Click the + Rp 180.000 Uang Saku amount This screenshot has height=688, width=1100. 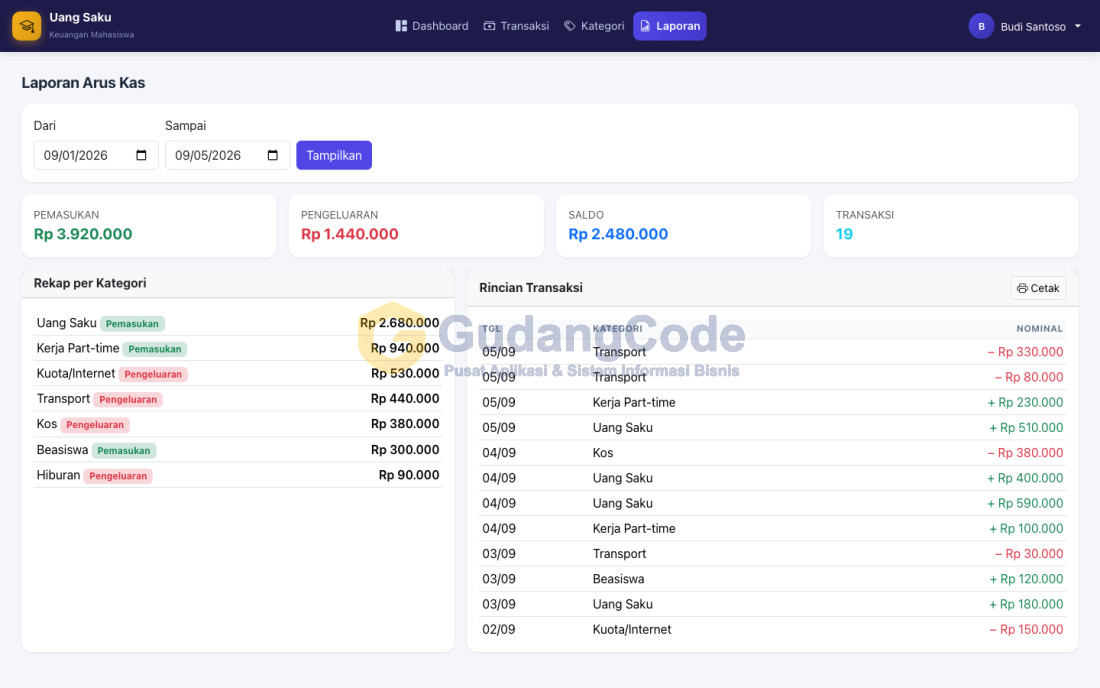[x=1026, y=605]
